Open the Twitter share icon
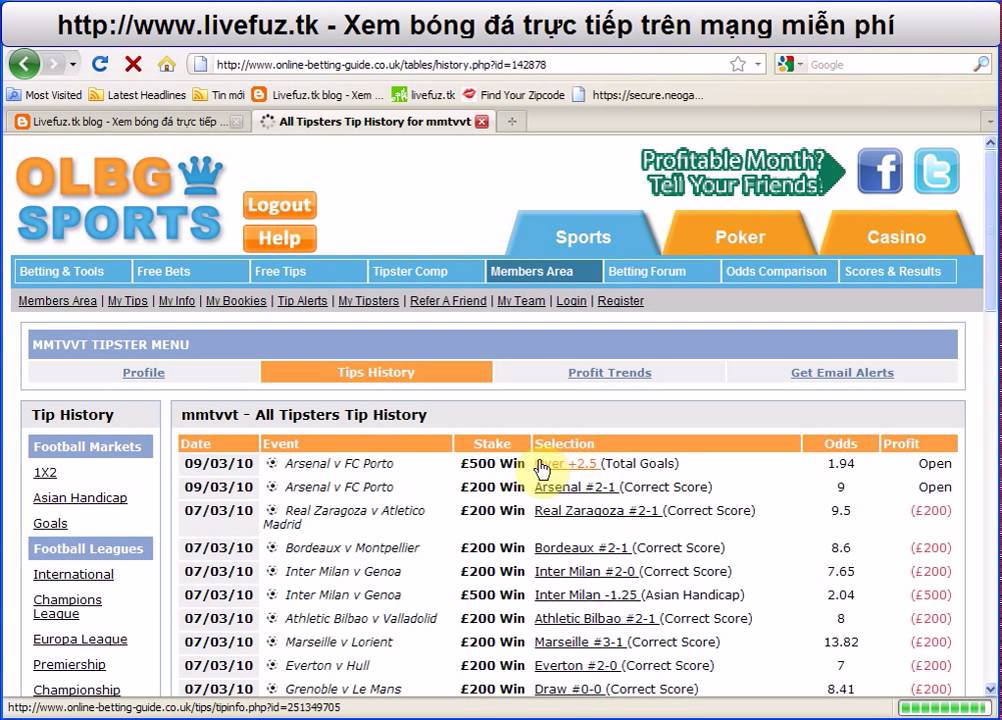The width and height of the screenshot is (1002, 720). coord(937,171)
